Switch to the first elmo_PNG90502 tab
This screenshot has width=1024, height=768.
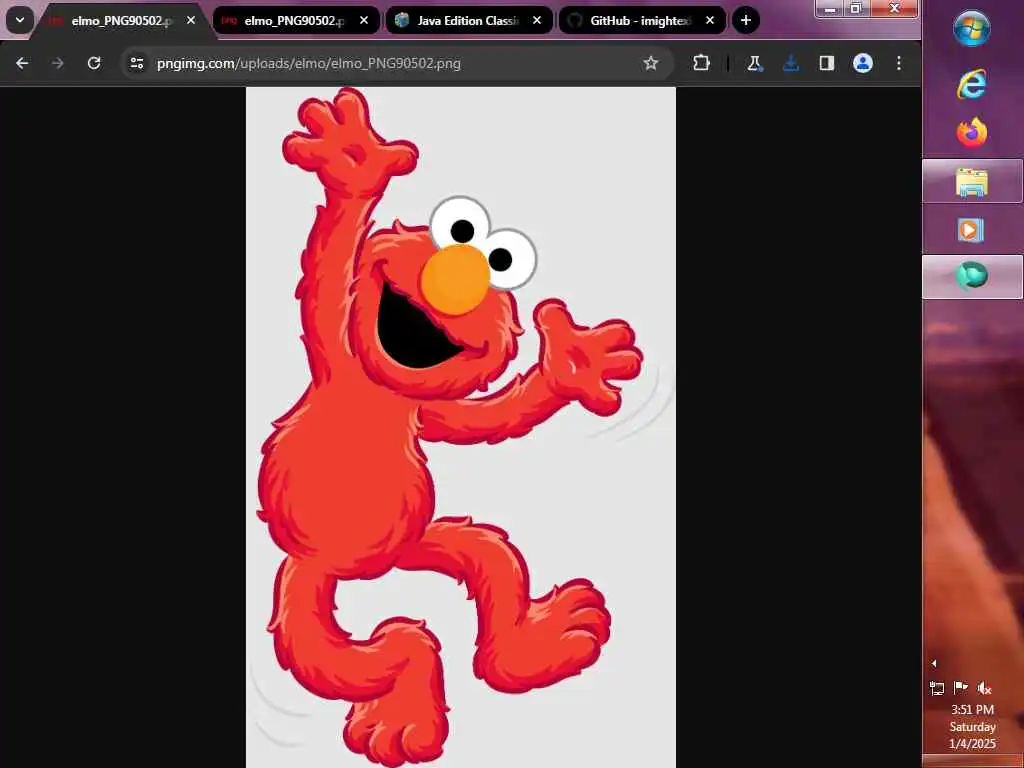pos(122,21)
